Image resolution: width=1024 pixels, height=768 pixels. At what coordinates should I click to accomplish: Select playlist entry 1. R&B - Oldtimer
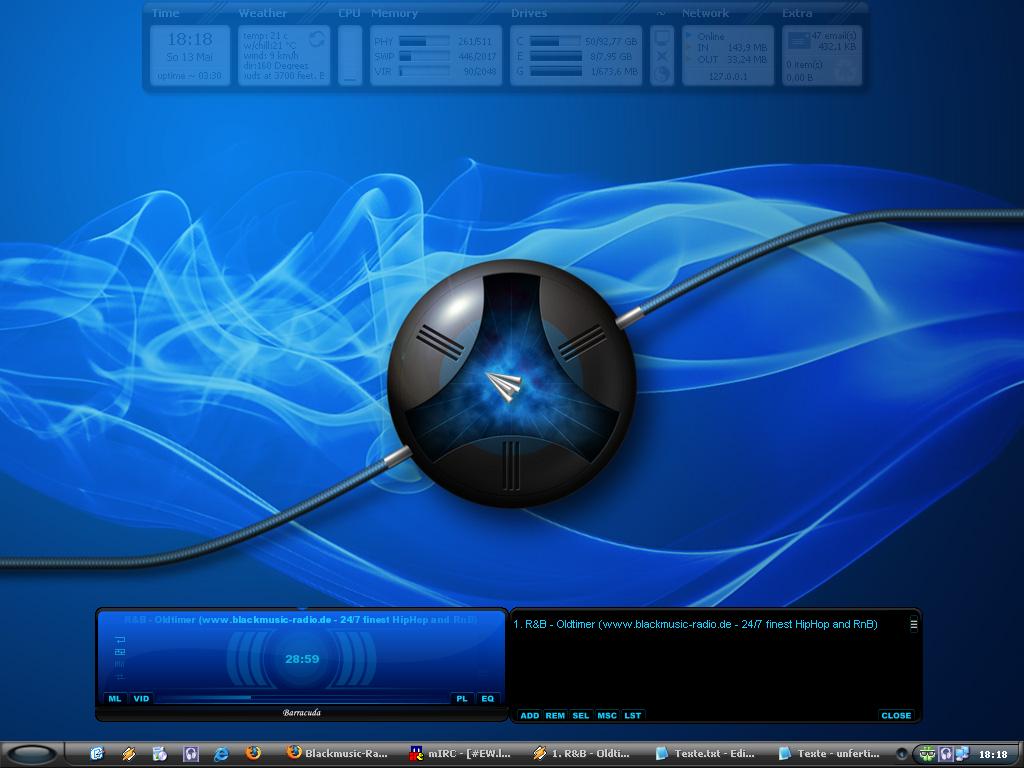click(695, 624)
